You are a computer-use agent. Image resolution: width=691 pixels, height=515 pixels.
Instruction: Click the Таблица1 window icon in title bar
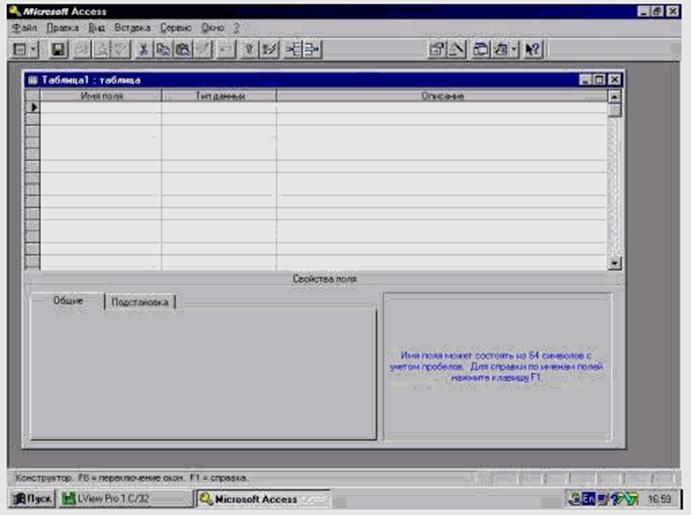point(33,80)
